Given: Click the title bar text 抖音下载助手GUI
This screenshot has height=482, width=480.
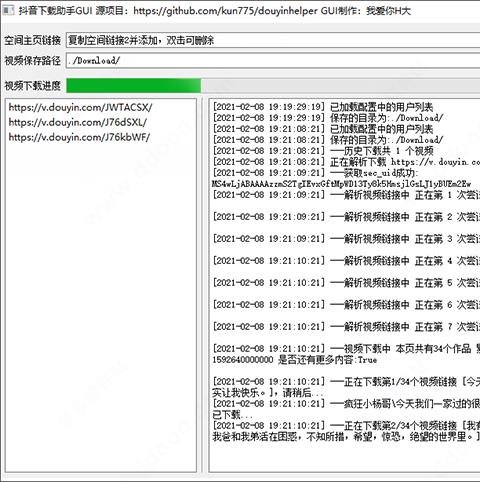Looking at the screenshot, I should click(55, 11).
